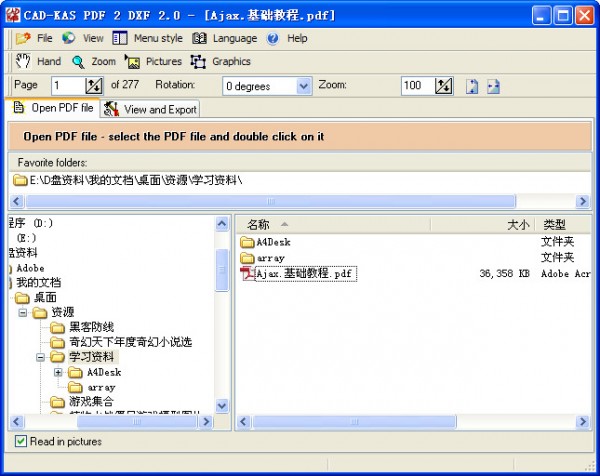
Task: Choose the Pictures toolbar label
Action: click(164, 61)
